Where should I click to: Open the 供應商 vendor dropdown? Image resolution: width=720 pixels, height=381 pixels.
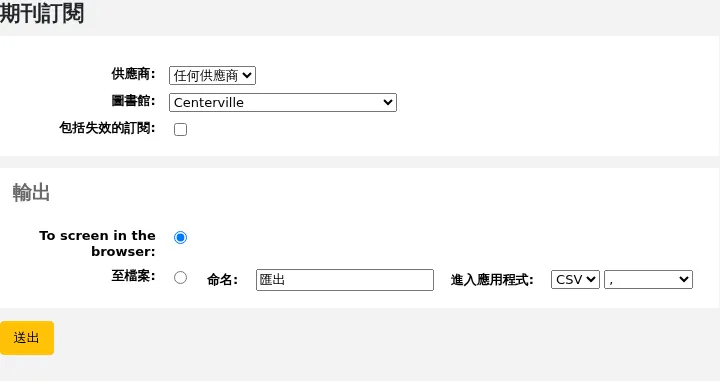[212, 75]
